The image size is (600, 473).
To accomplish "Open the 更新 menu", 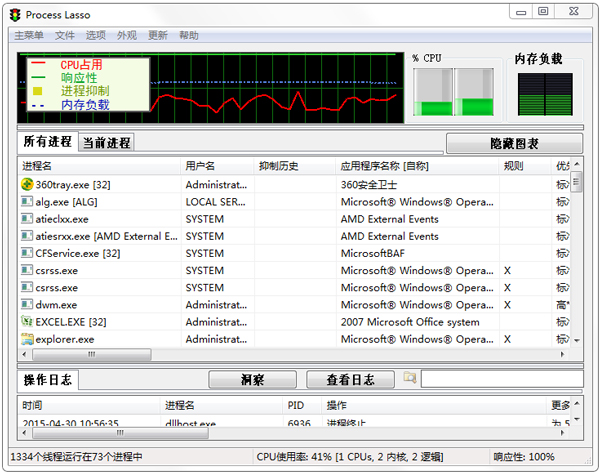I will [x=158, y=36].
